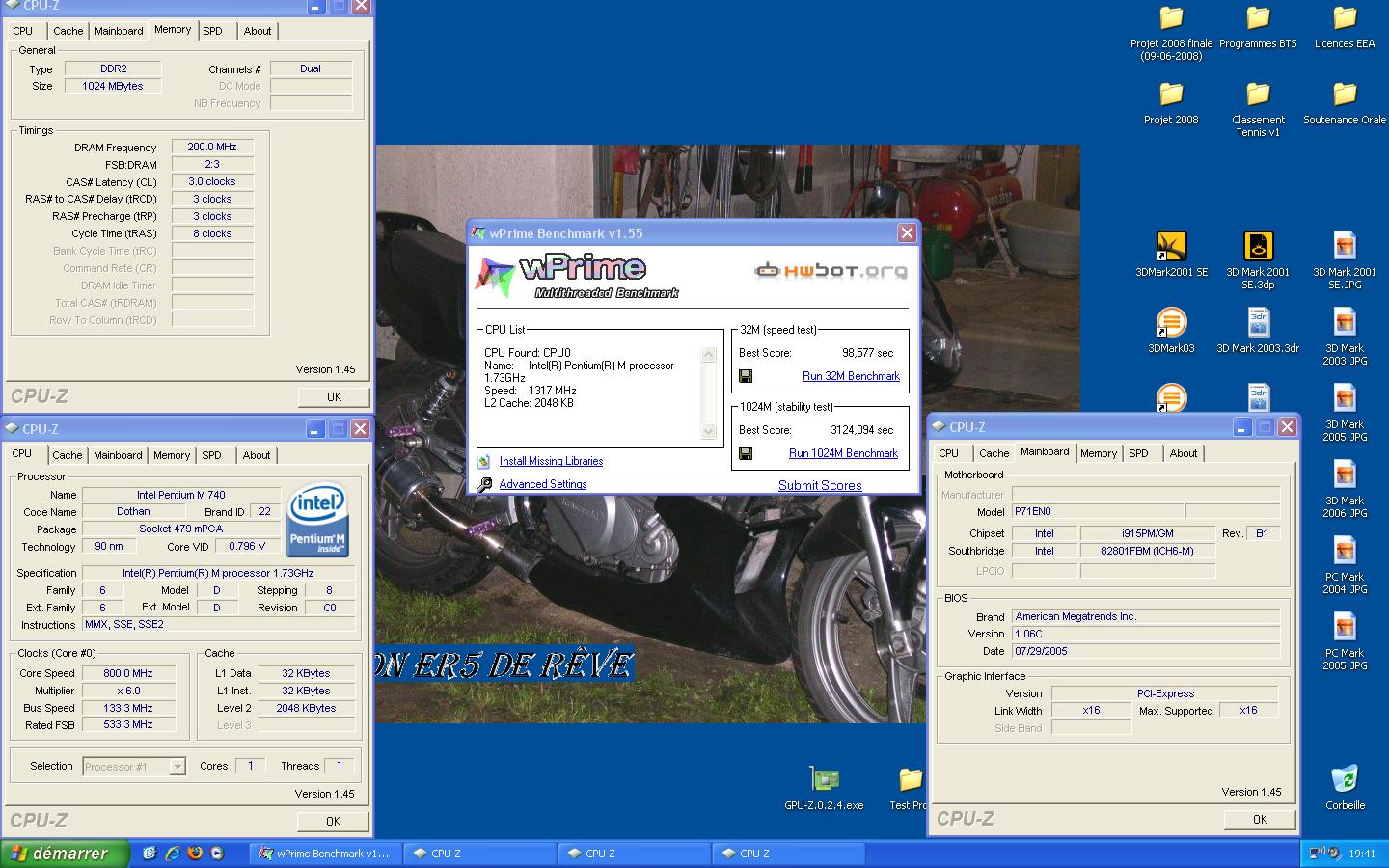Submit Scores in wPrime
This screenshot has height=868, width=1389.
(820, 485)
